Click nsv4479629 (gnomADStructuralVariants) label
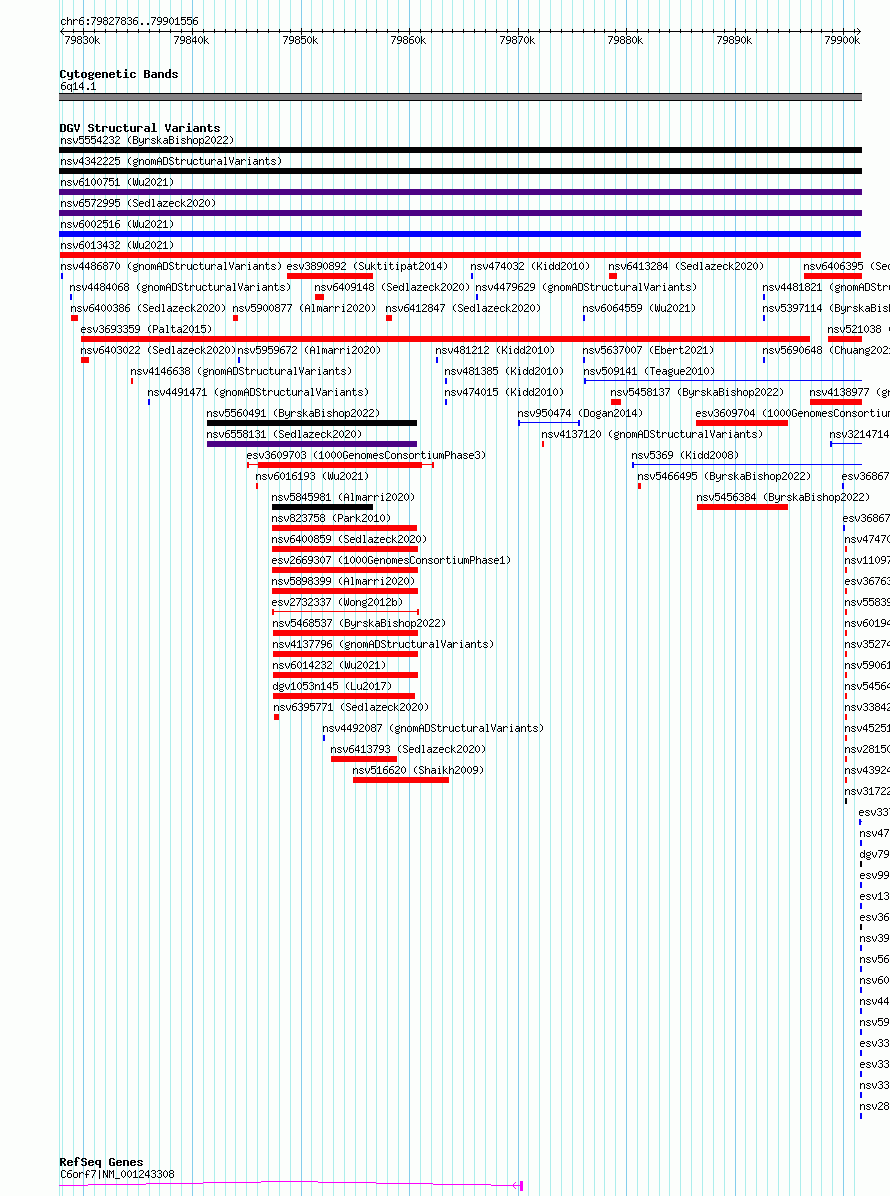890x1196 pixels. [586, 287]
